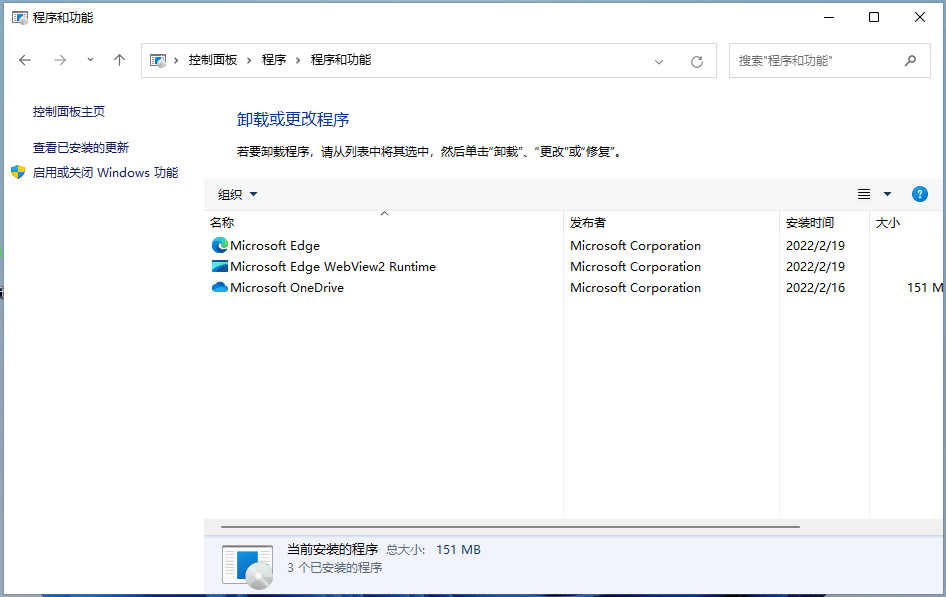Expand more view options arrow
The width and height of the screenshot is (946, 597).
[x=887, y=194]
